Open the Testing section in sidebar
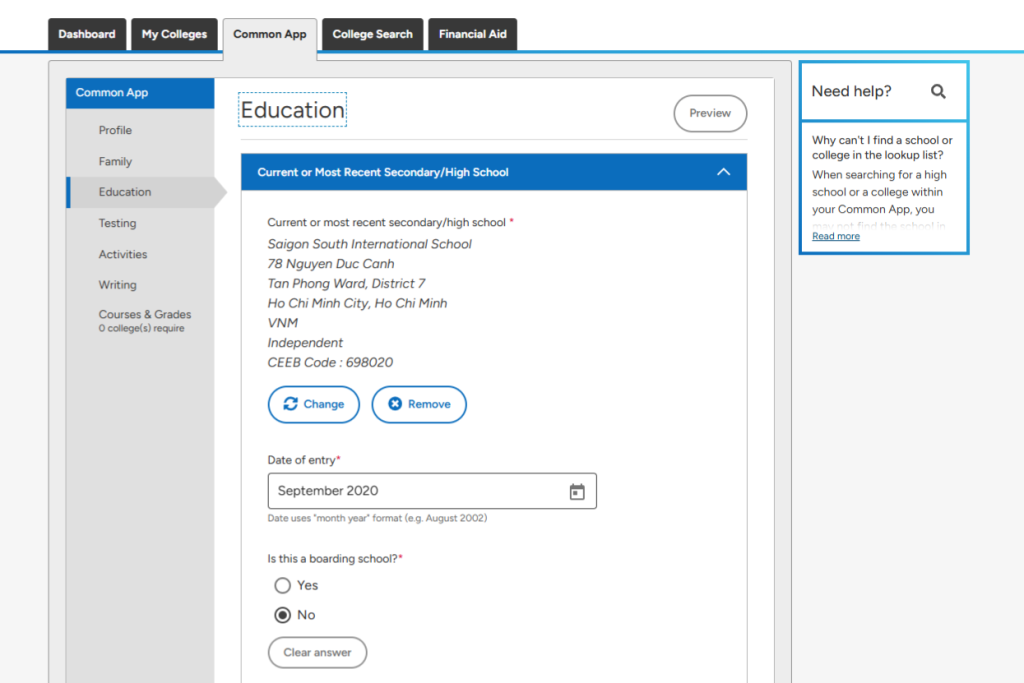Screen dimensions: 1024x683 pos(117,223)
